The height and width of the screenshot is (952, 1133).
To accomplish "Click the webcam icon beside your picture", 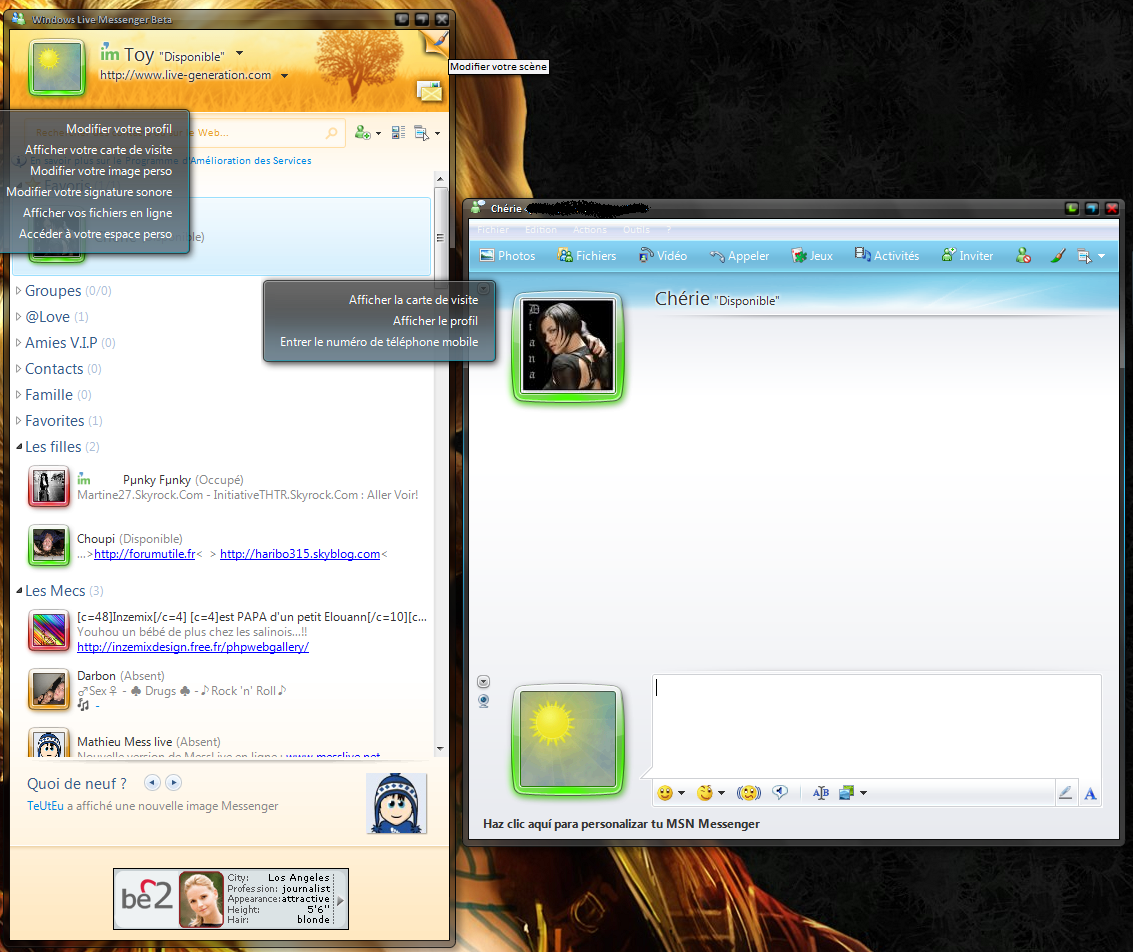I will click(484, 701).
